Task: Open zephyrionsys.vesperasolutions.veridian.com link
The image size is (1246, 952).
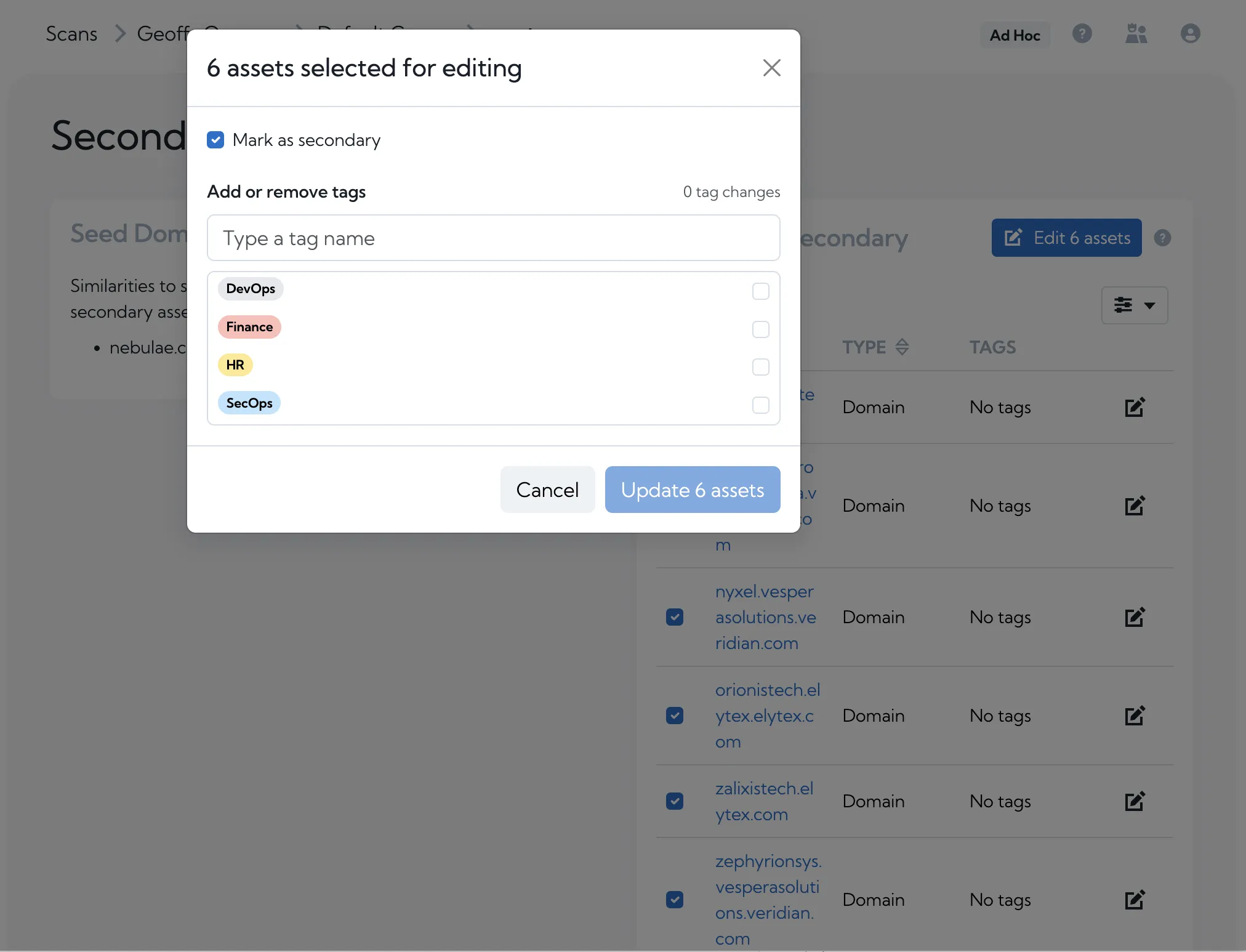Action: coord(768,900)
